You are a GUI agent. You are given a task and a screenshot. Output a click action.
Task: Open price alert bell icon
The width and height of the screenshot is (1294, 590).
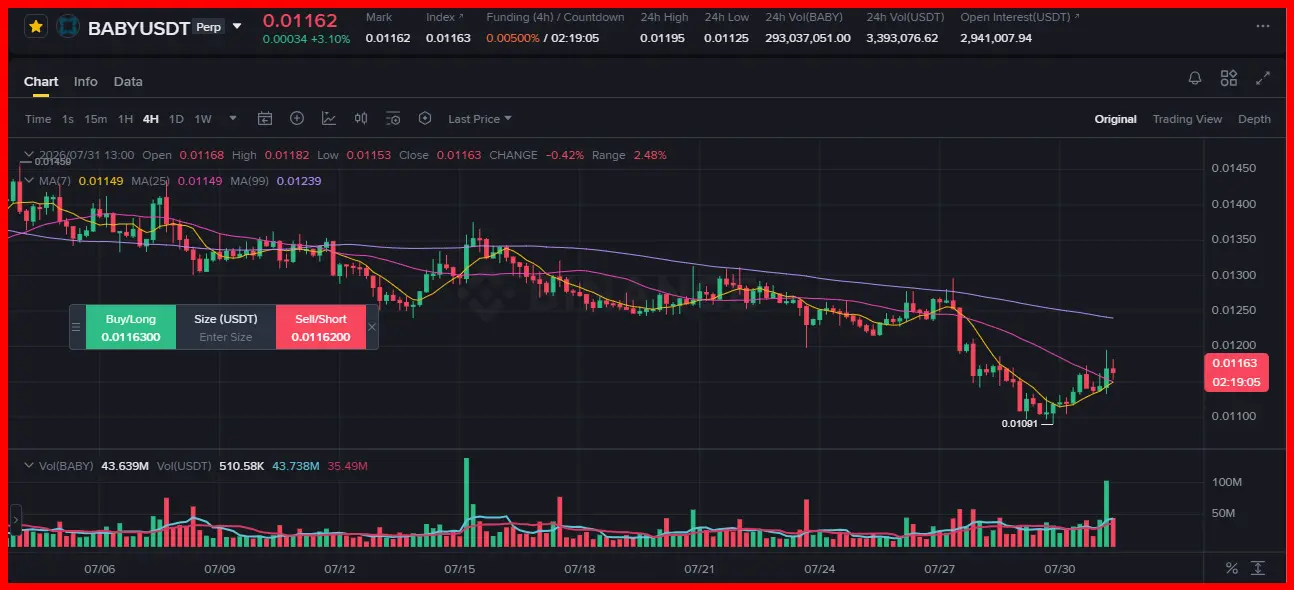pyautogui.click(x=1195, y=78)
